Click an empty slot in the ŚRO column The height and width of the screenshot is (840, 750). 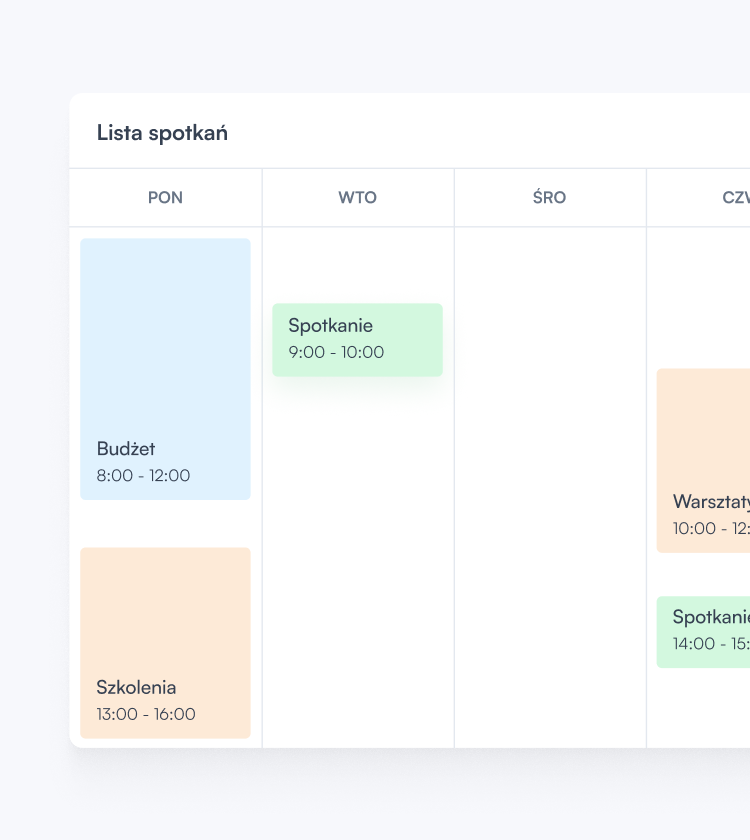coord(550,482)
